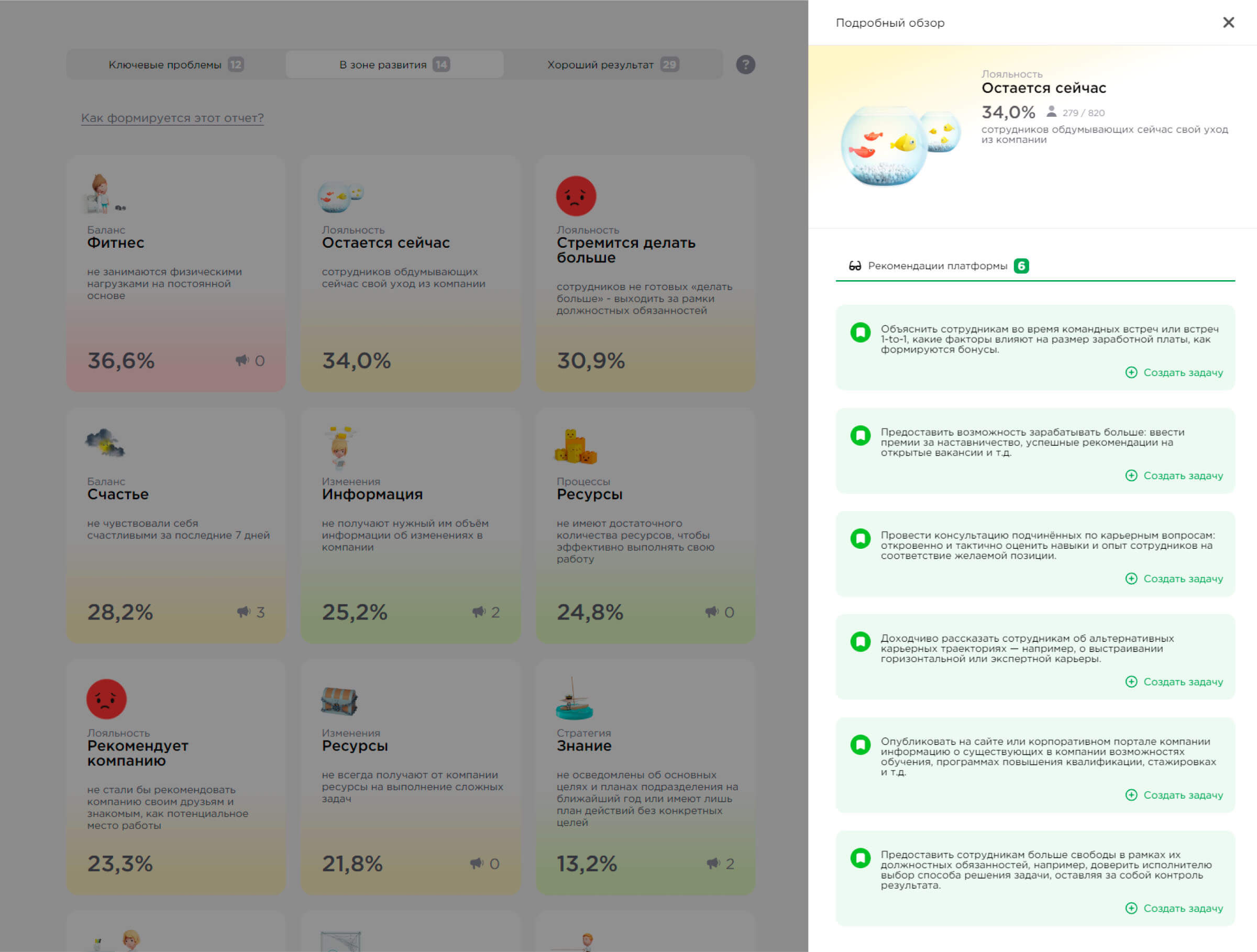The height and width of the screenshot is (952, 1257).
Task: Click Создать задачу on last recommendation
Action: pyautogui.click(x=1185, y=907)
